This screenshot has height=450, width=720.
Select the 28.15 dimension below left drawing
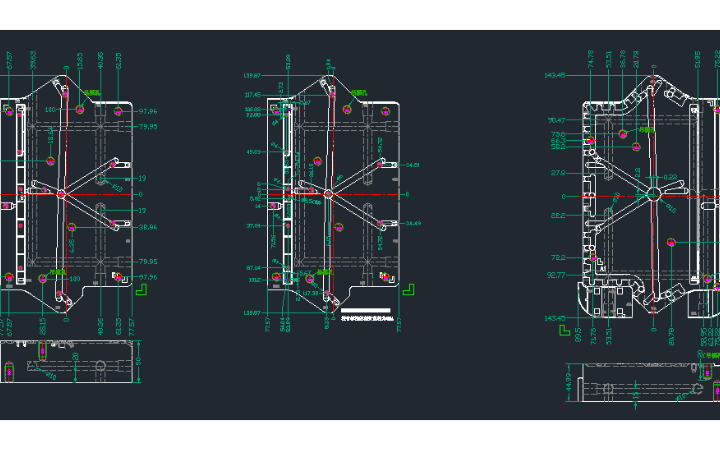[x=42, y=327]
